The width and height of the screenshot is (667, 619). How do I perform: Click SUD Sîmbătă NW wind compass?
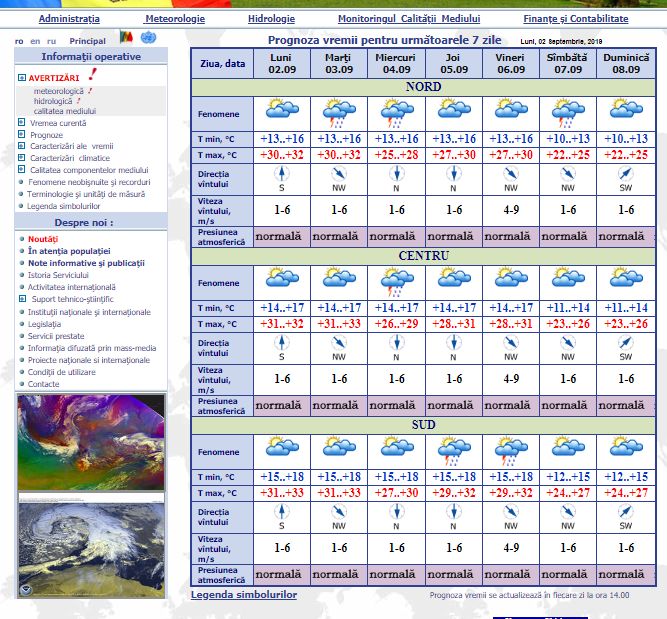pos(568,511)
